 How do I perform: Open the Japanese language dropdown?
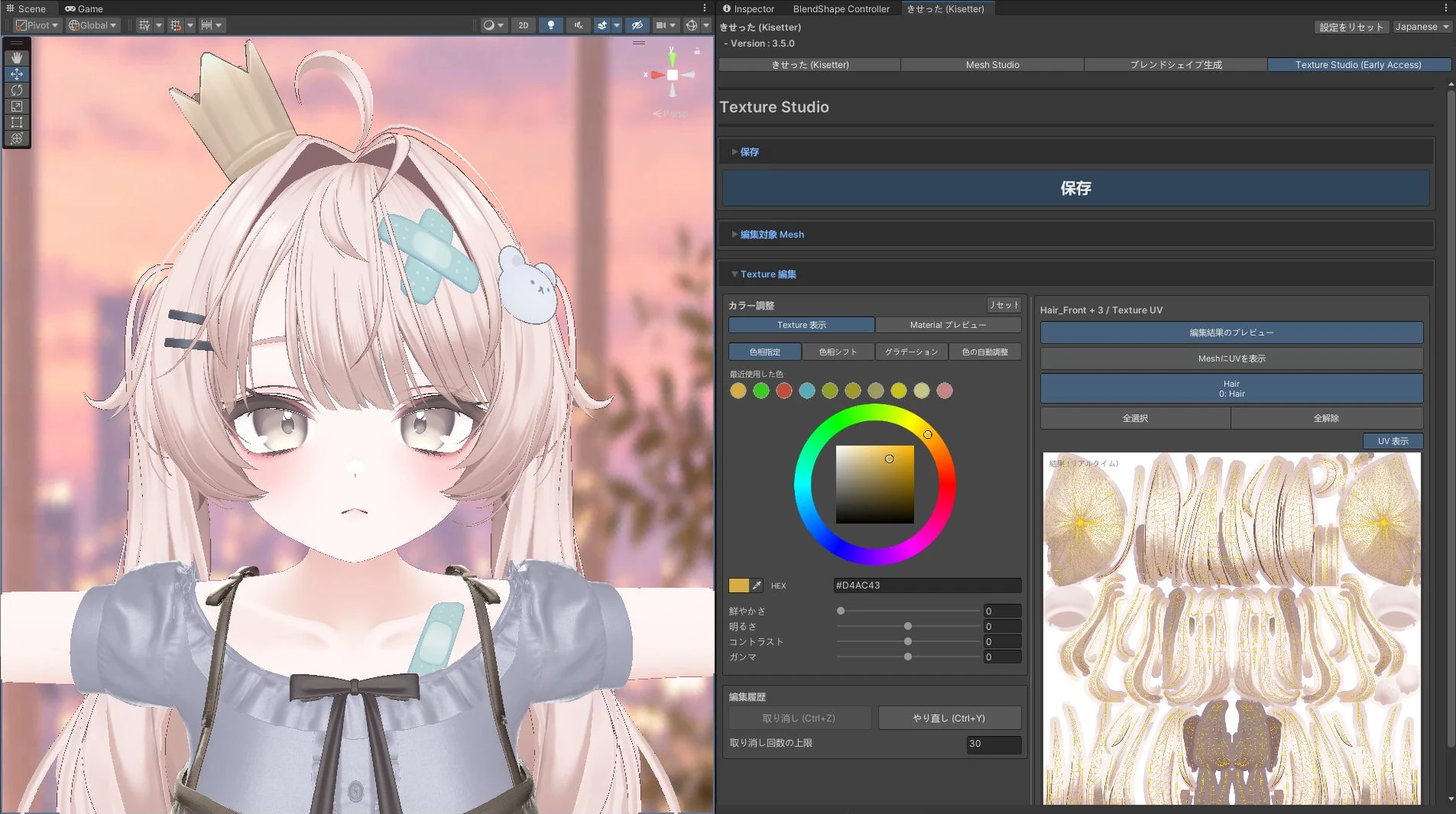click(x=1422, y=27)
